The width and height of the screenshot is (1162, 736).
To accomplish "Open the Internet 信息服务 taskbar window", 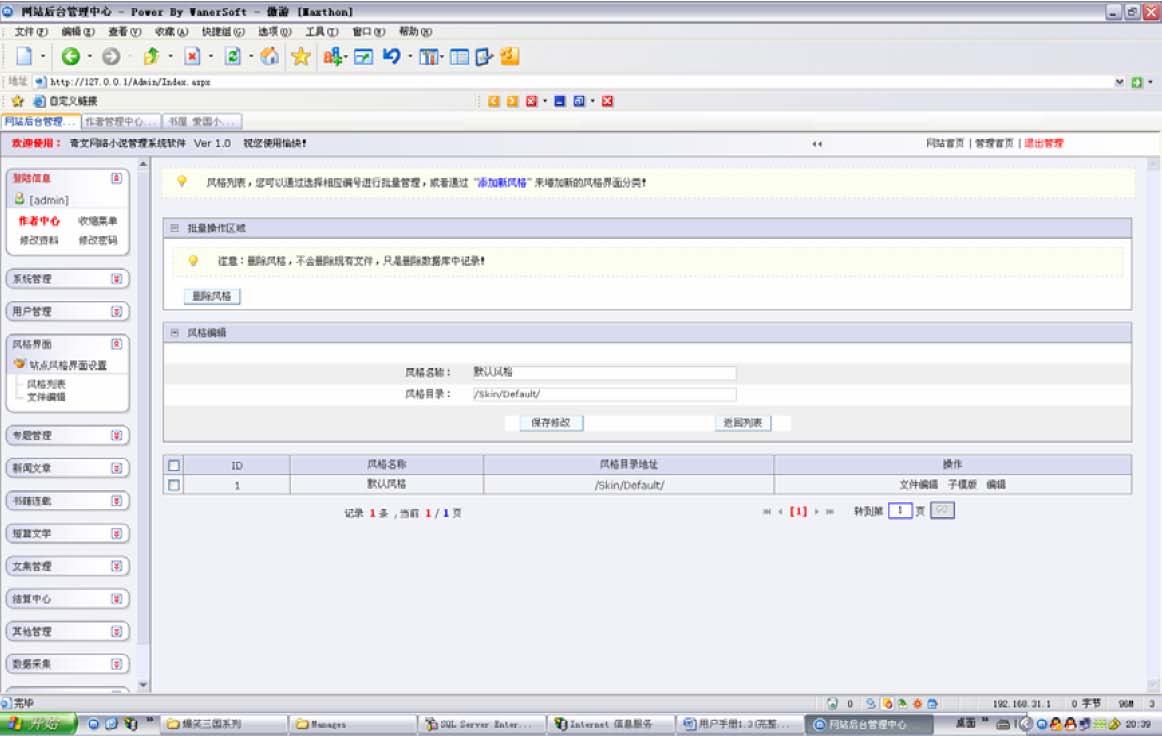I will click(611, 724).
